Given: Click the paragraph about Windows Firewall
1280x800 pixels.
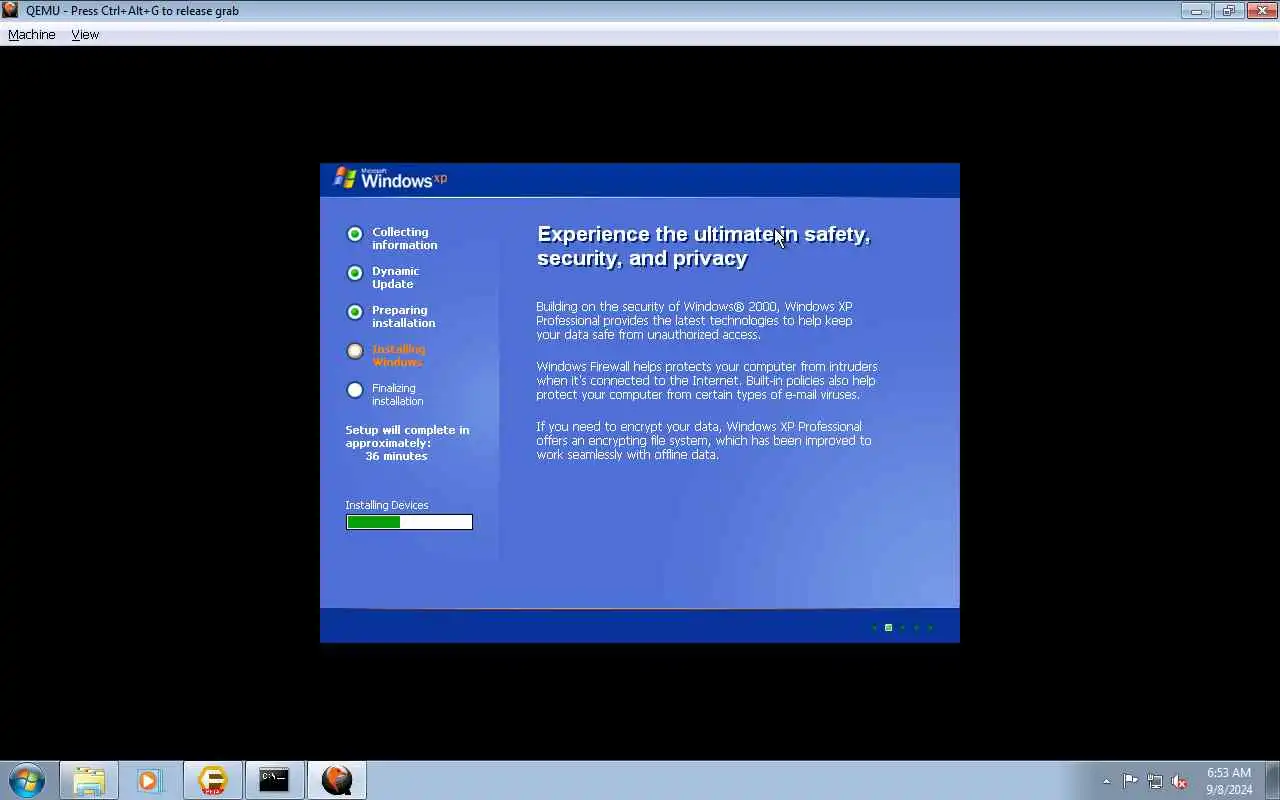Looking at the screenshot, I should 707,380.
